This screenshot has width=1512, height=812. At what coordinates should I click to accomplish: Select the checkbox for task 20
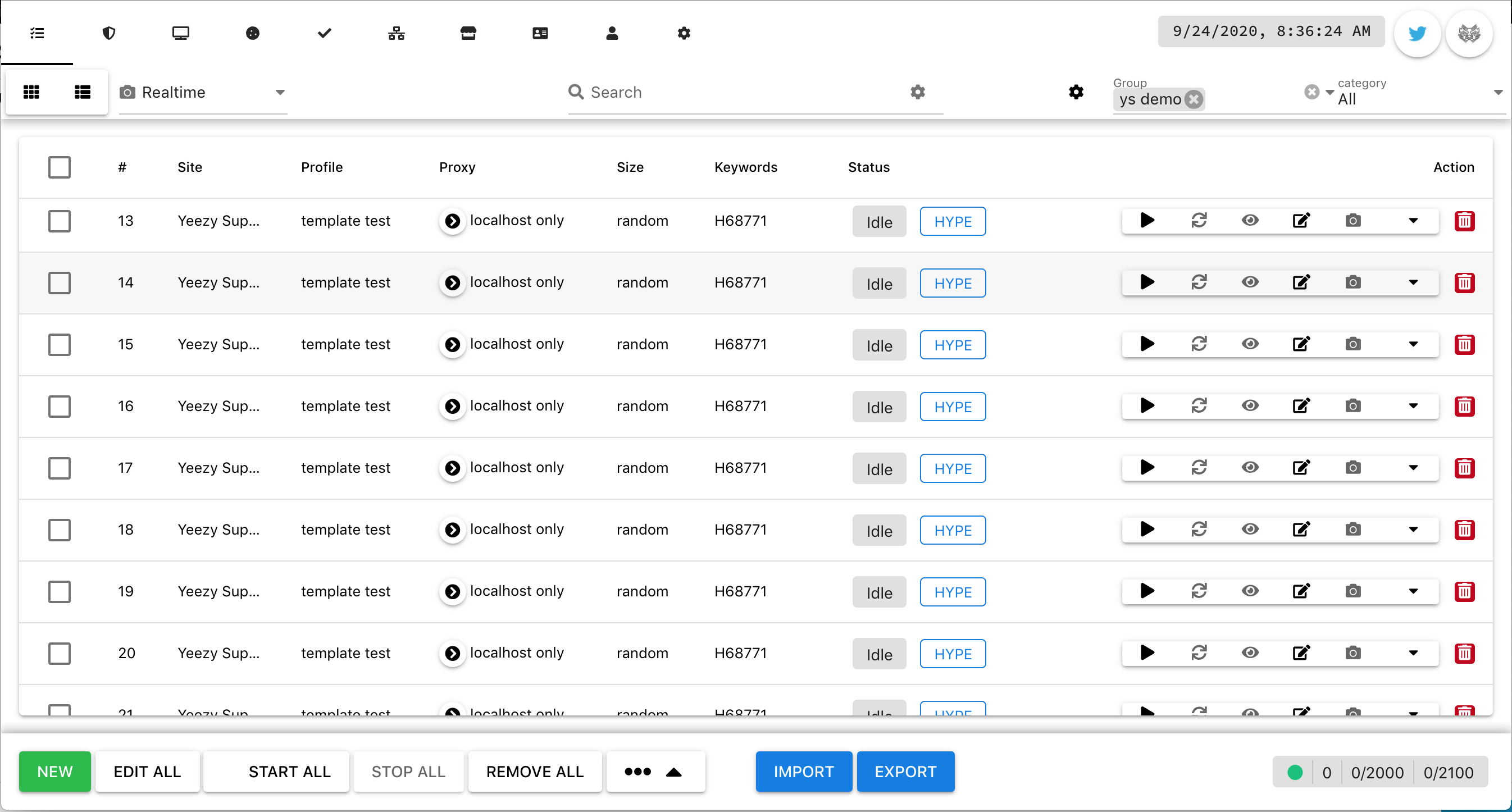[x=60, y=653]
